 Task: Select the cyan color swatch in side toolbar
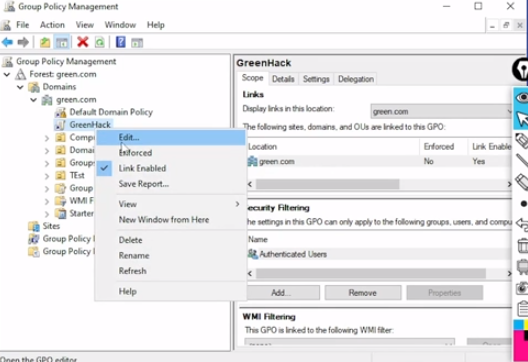[519, 325]
